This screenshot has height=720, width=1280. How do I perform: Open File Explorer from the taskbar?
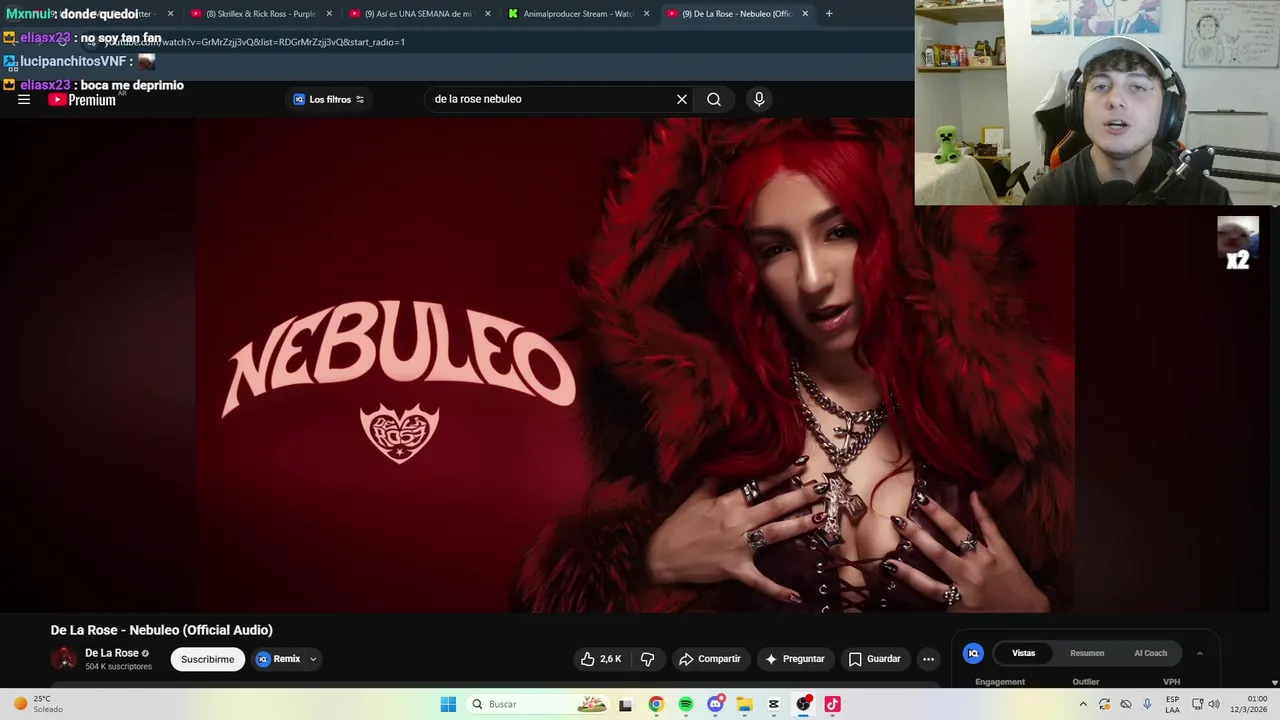(744, 704)
